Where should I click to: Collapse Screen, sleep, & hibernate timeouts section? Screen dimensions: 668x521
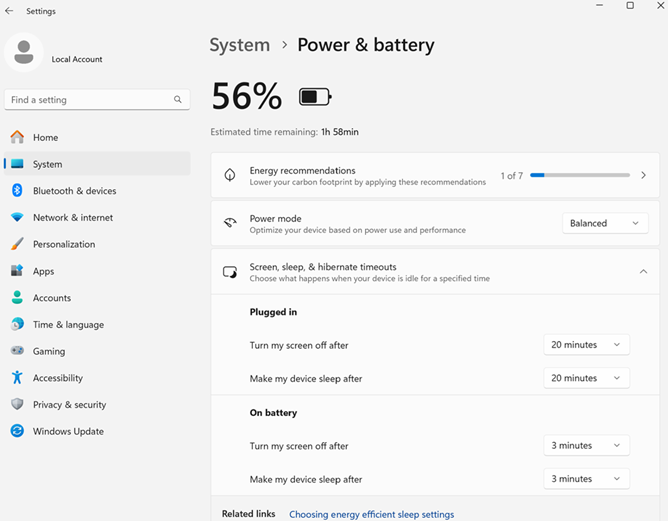[x=643, y=272]
